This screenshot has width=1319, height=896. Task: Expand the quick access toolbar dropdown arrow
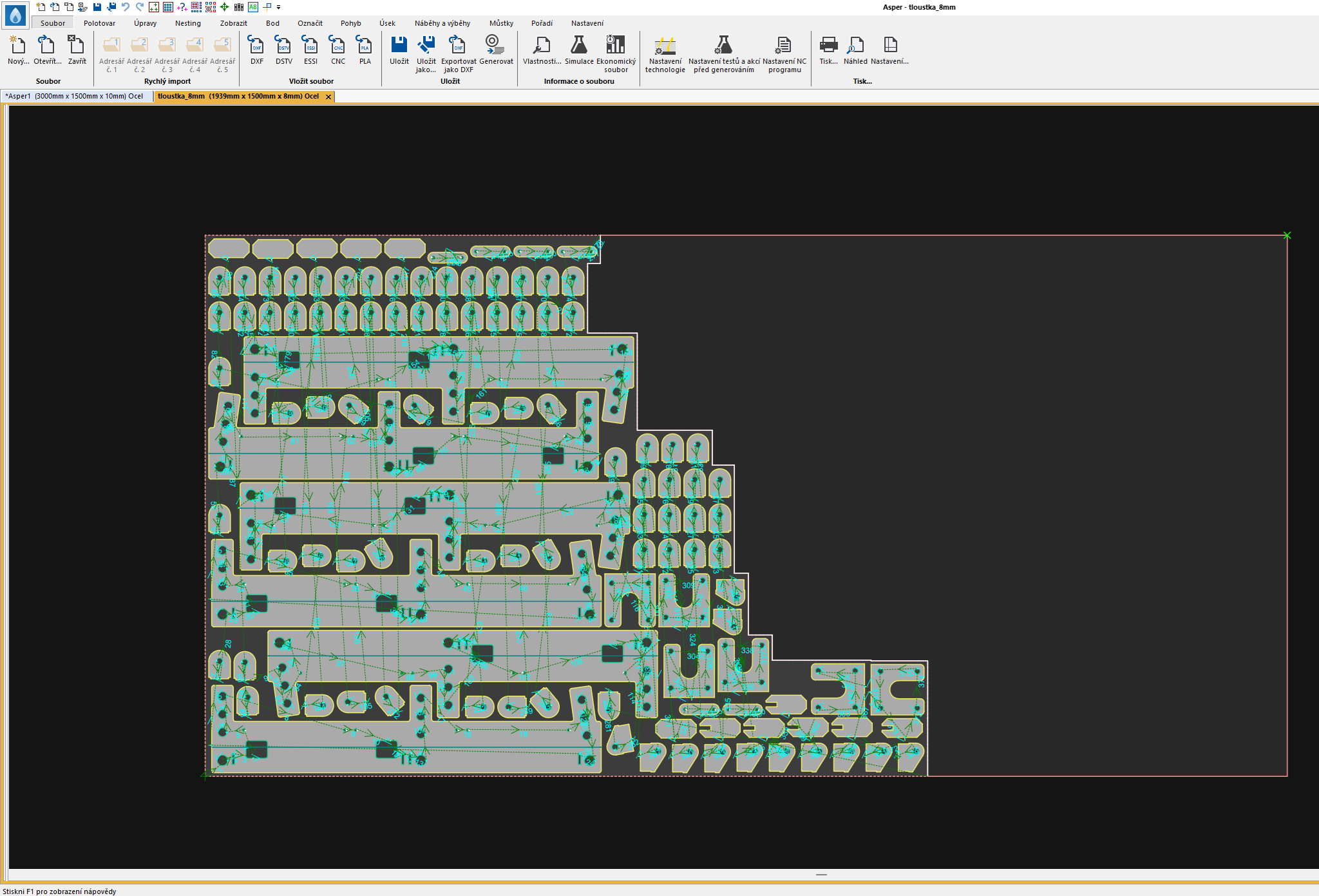[279, 7]
